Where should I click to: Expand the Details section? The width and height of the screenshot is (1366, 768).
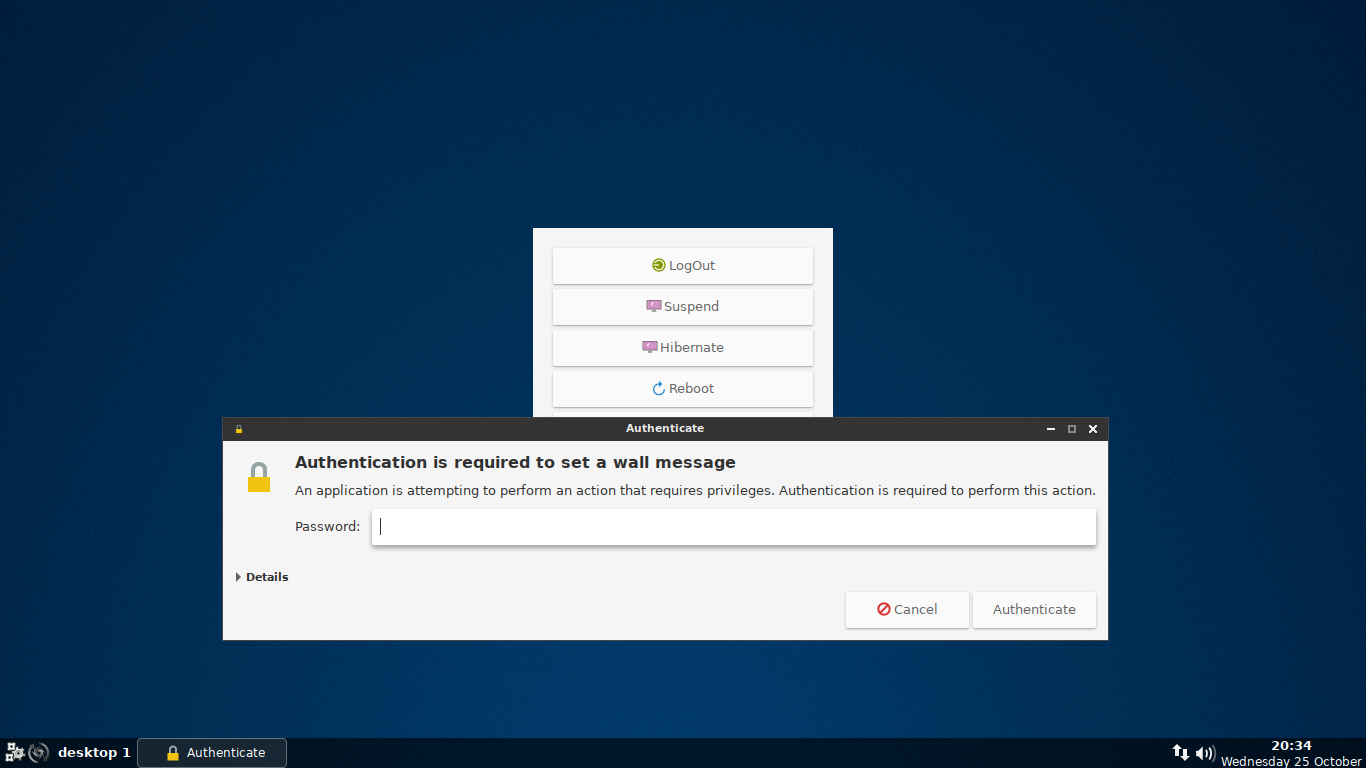(x=262, y=577)
